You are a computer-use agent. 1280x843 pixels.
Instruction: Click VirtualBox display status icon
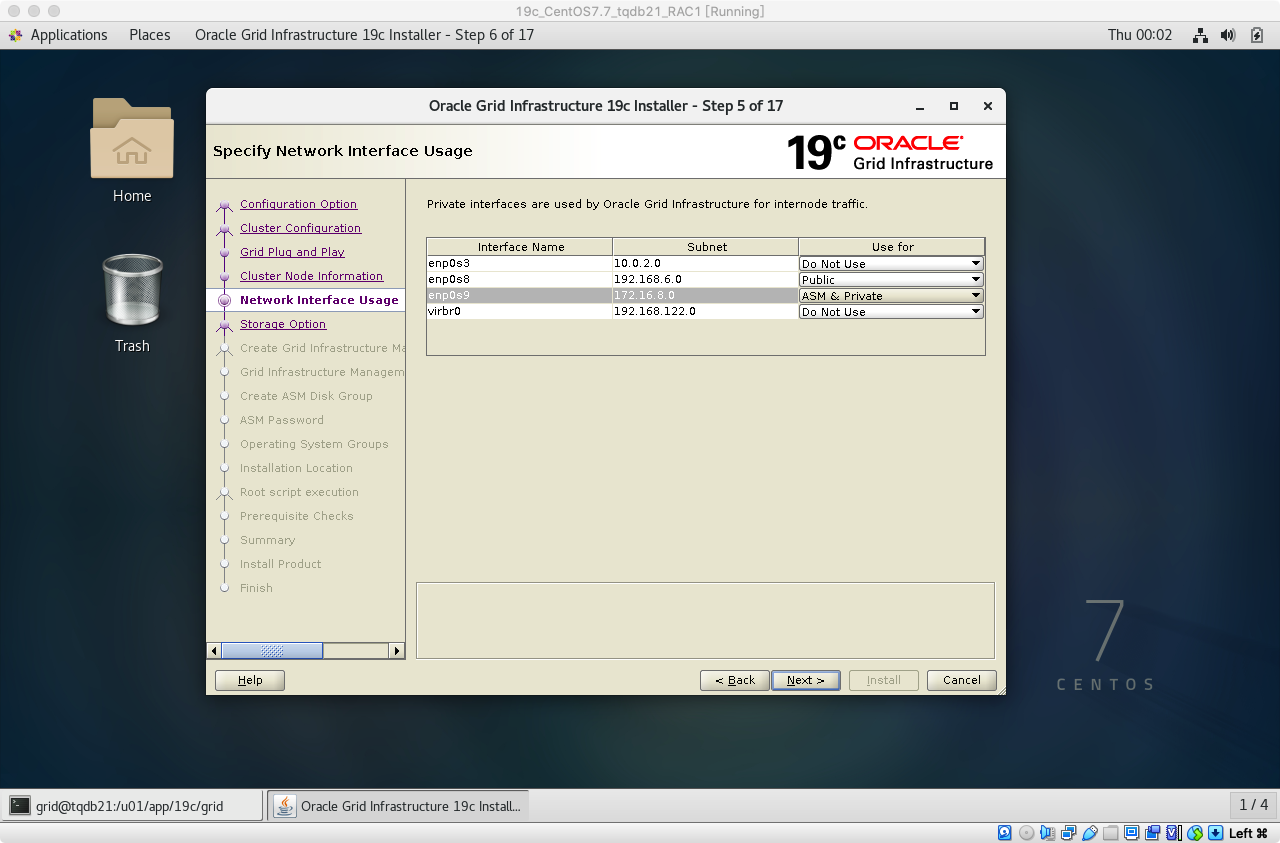(x=1132, y=832)
